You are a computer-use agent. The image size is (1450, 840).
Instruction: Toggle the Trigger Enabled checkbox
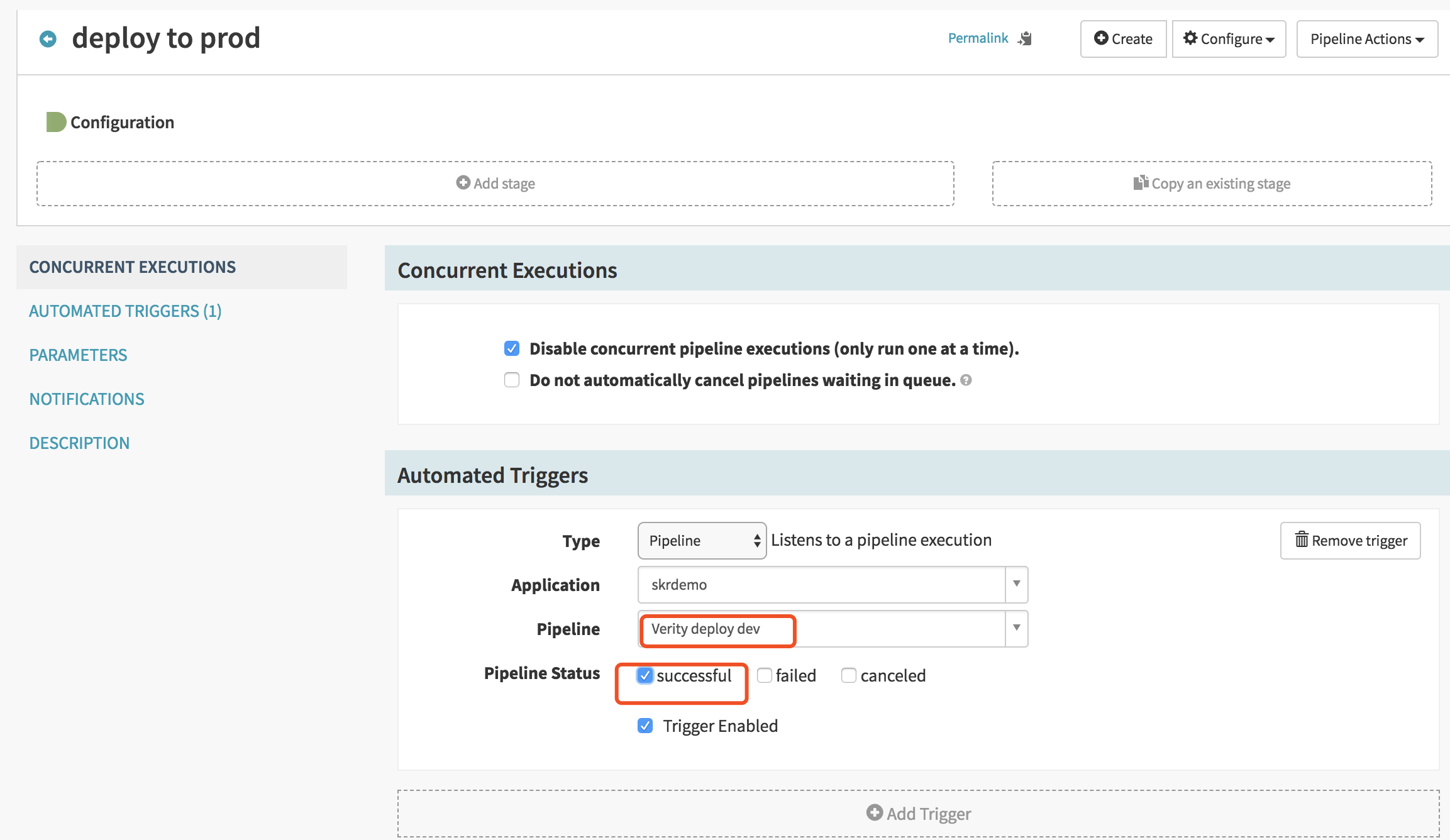coord(645,726)
